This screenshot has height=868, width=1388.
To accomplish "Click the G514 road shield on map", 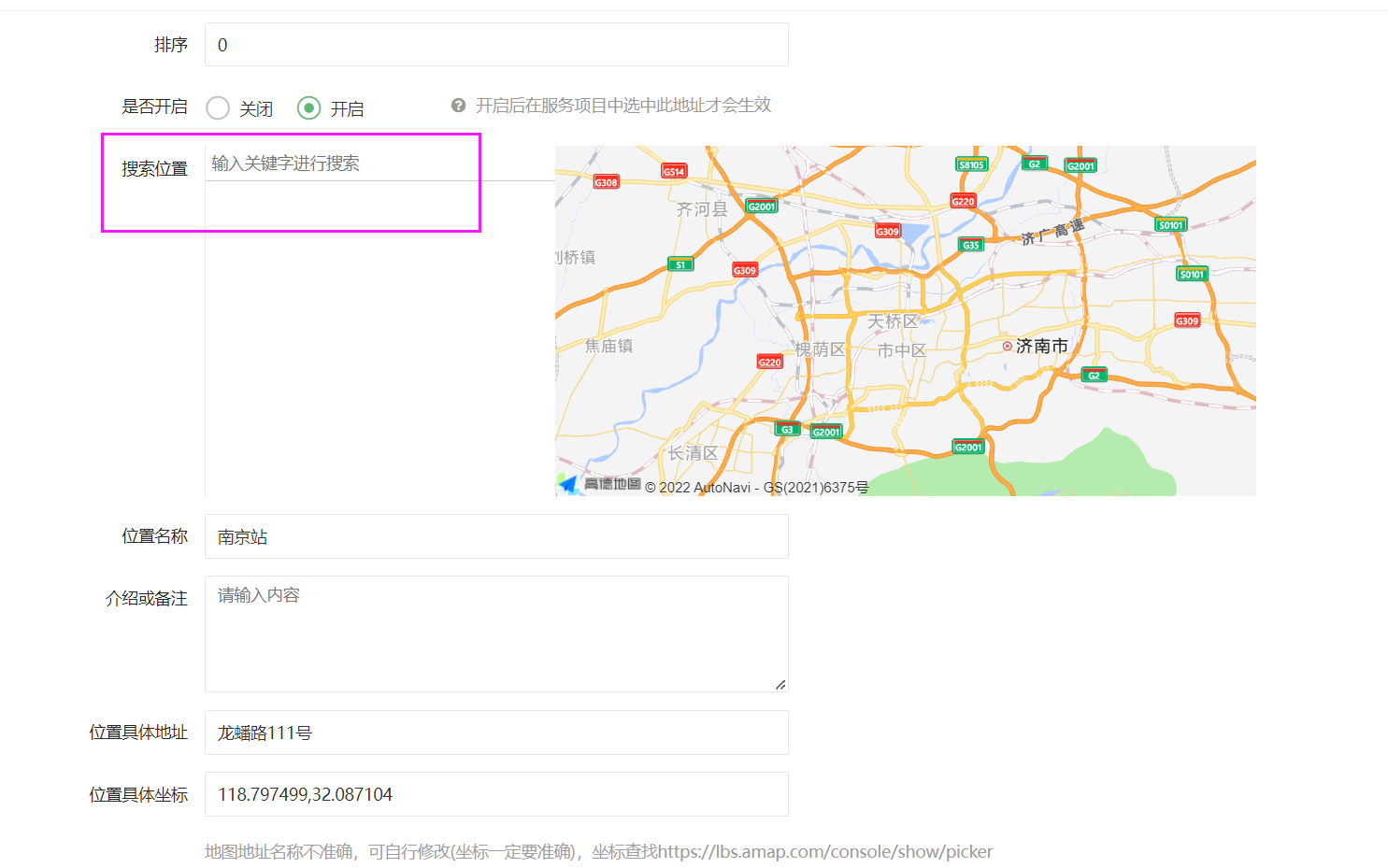I will (x=674, y=171).
